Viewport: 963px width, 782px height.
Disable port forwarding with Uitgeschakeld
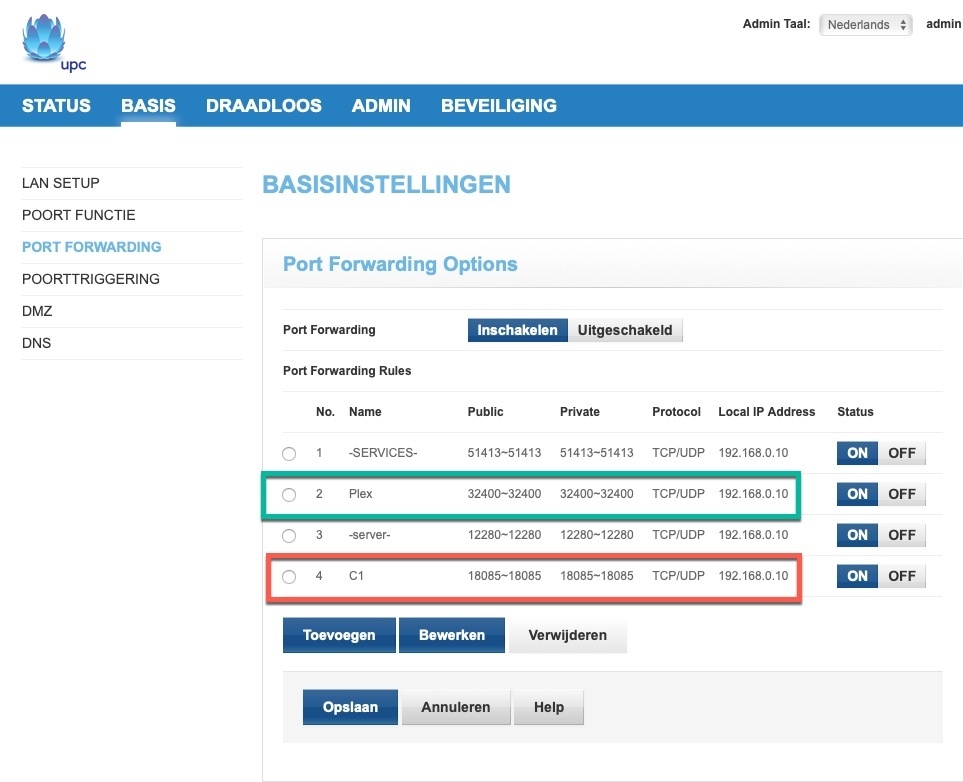[x=625, y=330]
